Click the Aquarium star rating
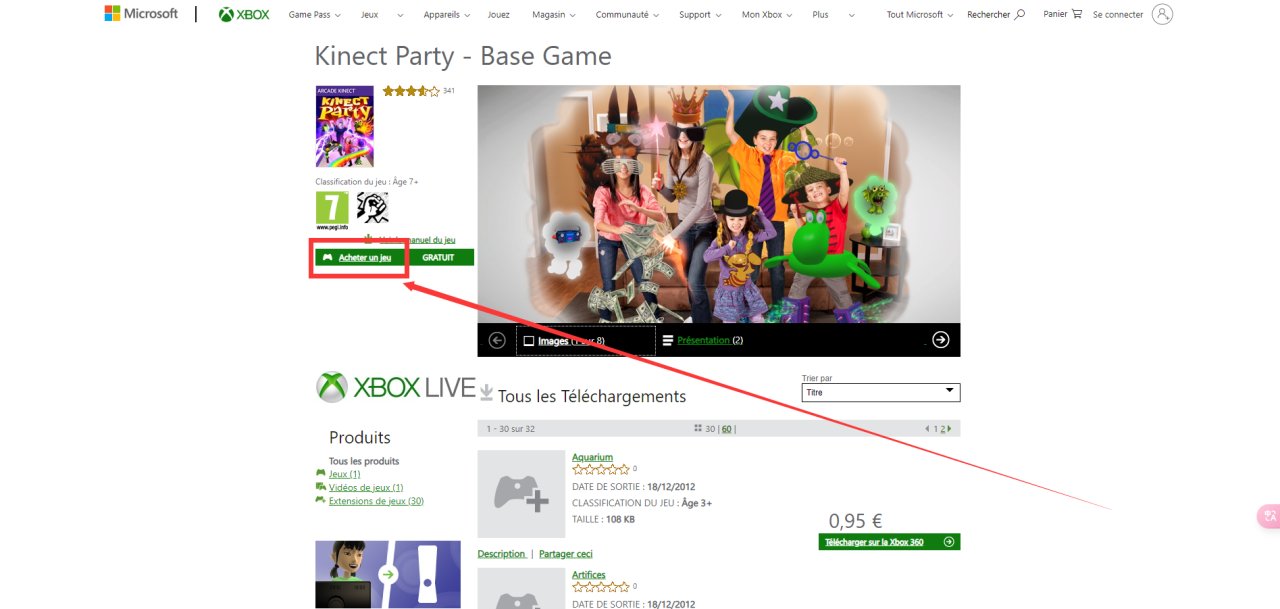Image resolution: width=1280 pixels, height=609 pixels. (601, 469)
